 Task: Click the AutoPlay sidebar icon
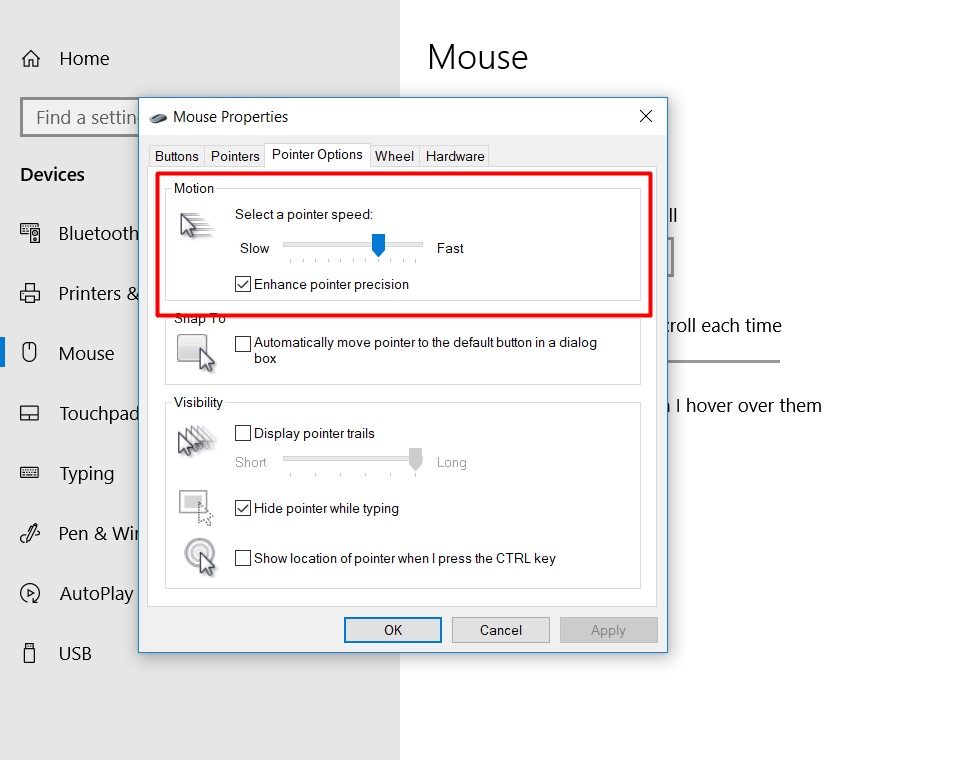31,593
